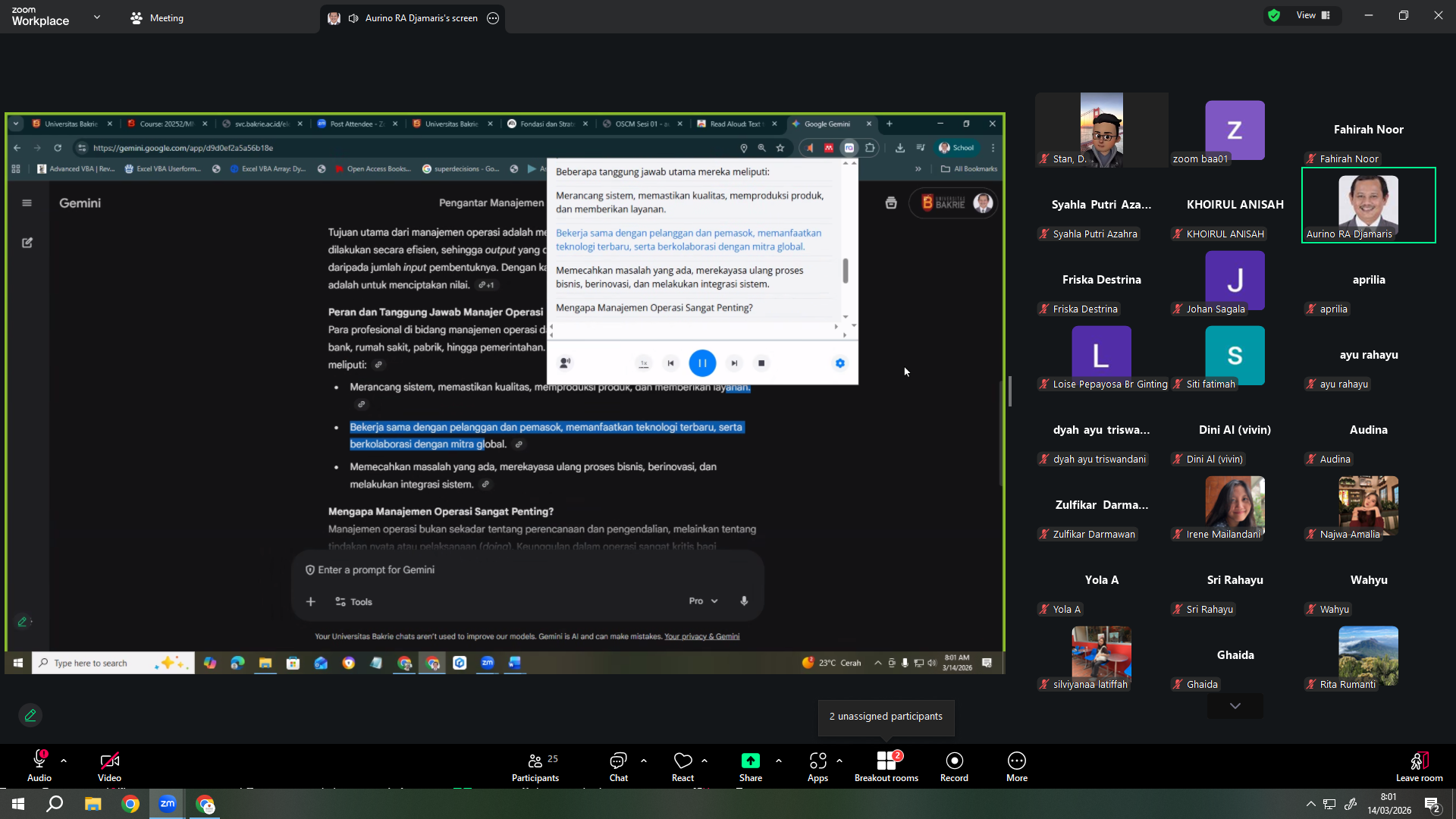This screenshot has height=819, width=1456.
Task: Click the green Share screen button
Action: click(x=751, y=766)
